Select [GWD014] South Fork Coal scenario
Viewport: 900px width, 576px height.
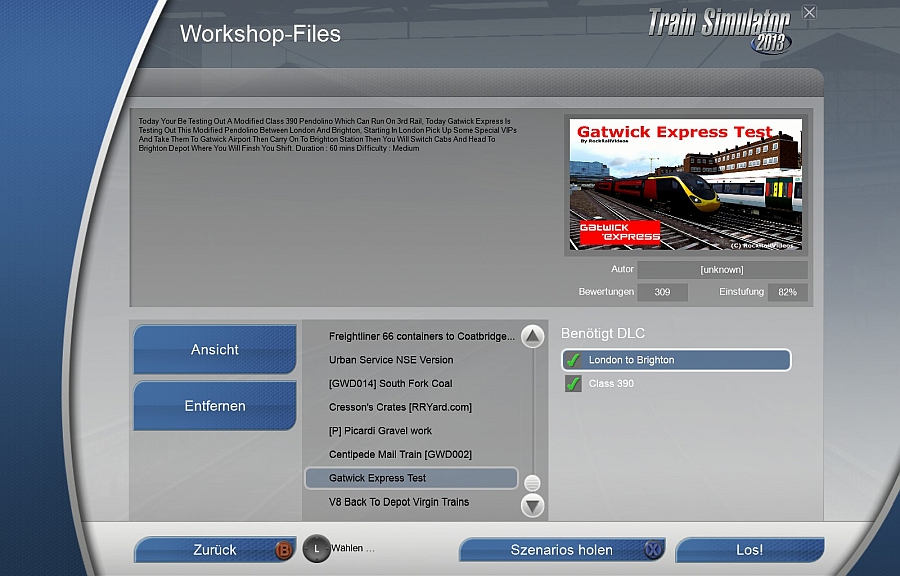pyautogui.click(x=390, y=383)
